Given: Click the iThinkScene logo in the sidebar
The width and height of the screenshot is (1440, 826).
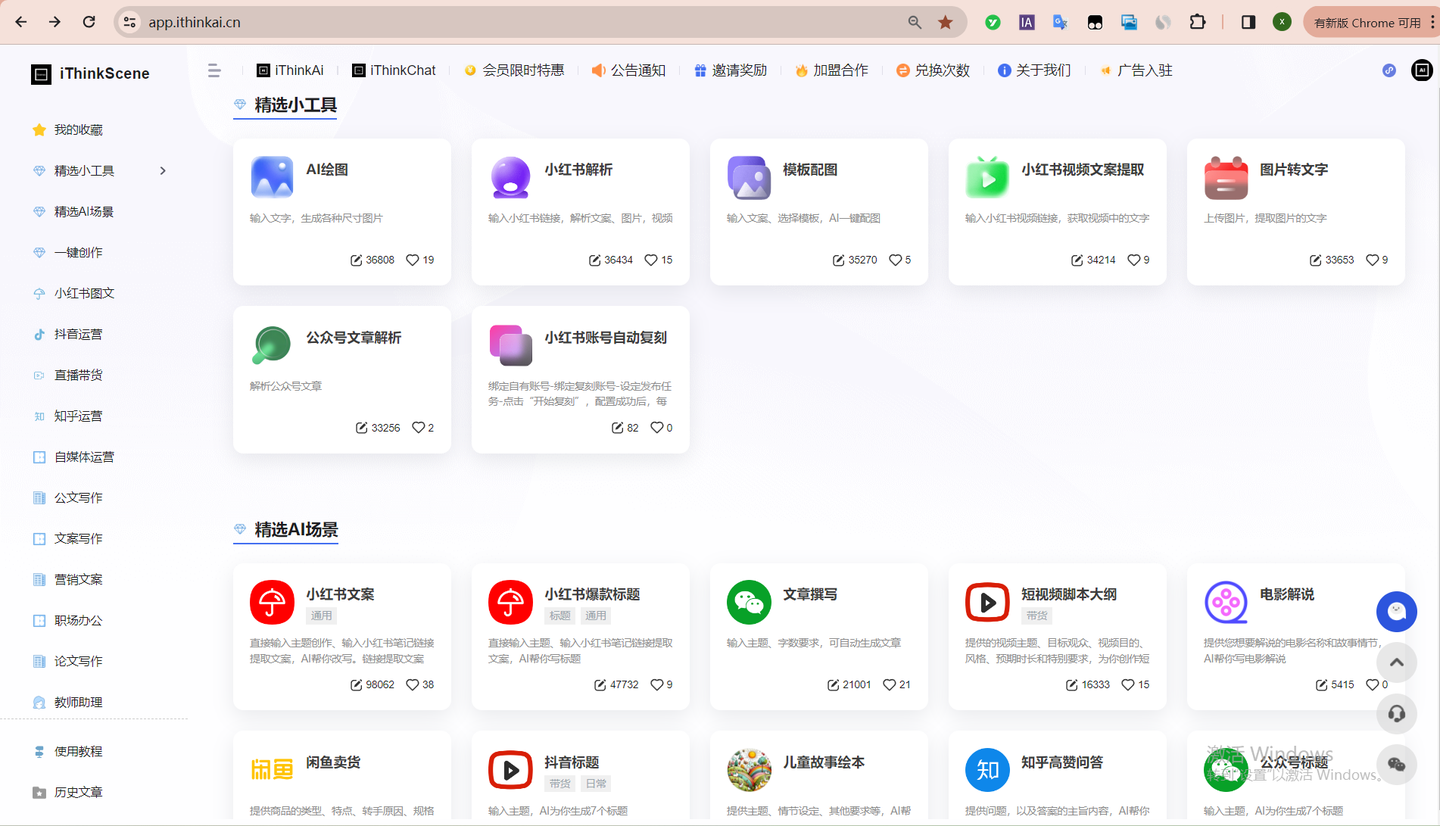Looking at the screenshot, I should (x=90, y=73).
